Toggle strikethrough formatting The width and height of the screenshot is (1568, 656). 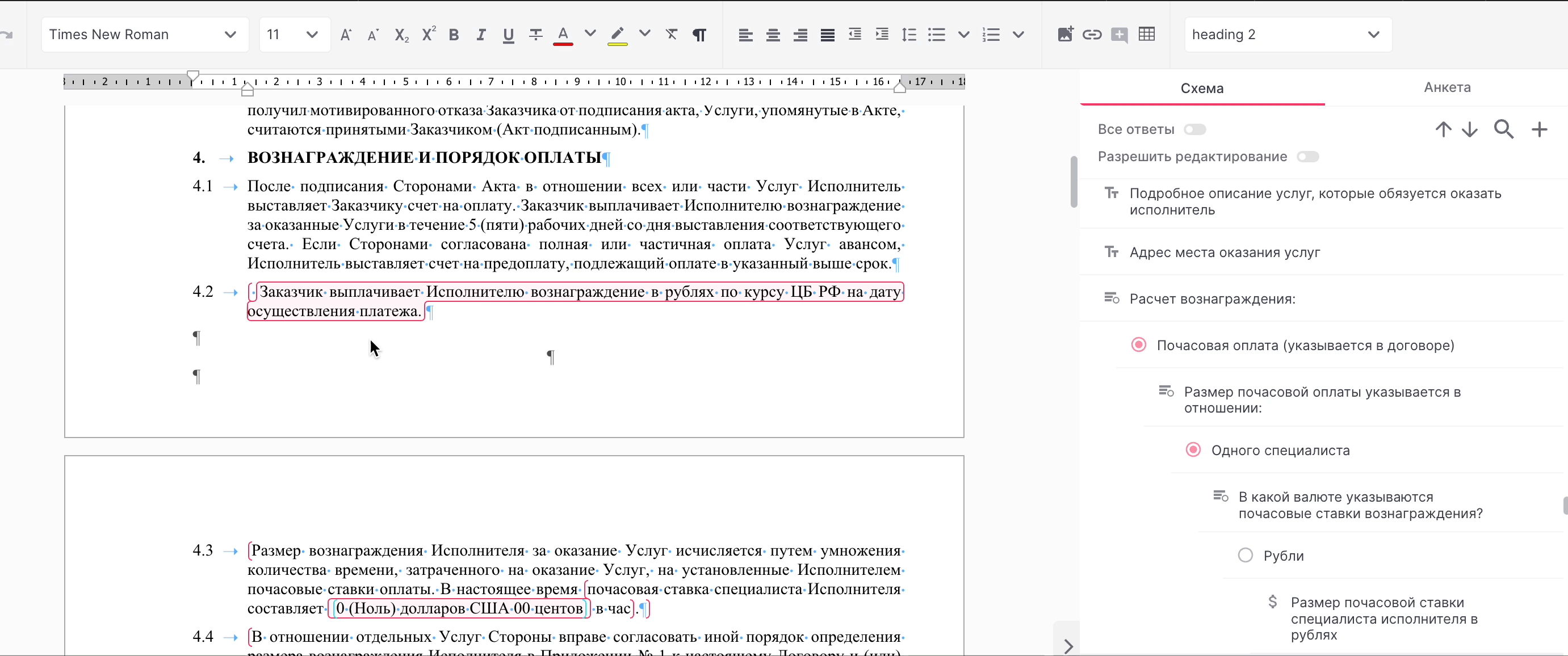coord(536,35)
